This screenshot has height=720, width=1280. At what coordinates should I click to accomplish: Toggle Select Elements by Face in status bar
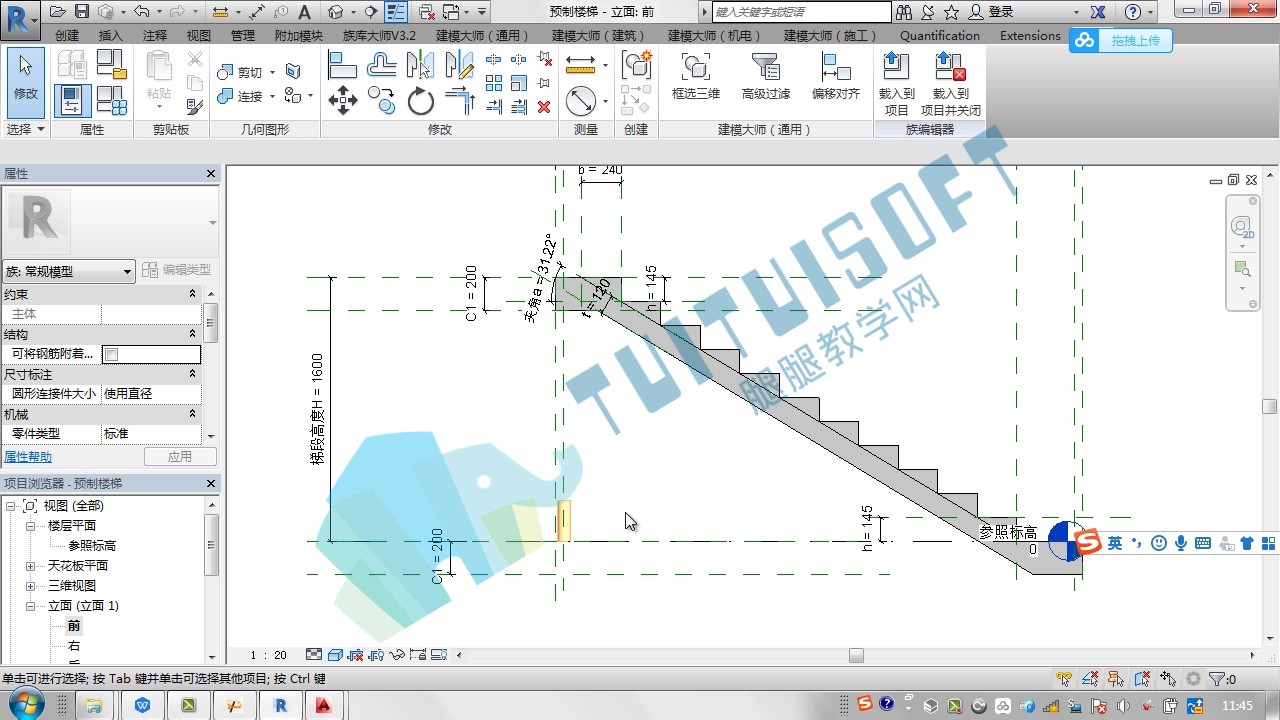1142,679
